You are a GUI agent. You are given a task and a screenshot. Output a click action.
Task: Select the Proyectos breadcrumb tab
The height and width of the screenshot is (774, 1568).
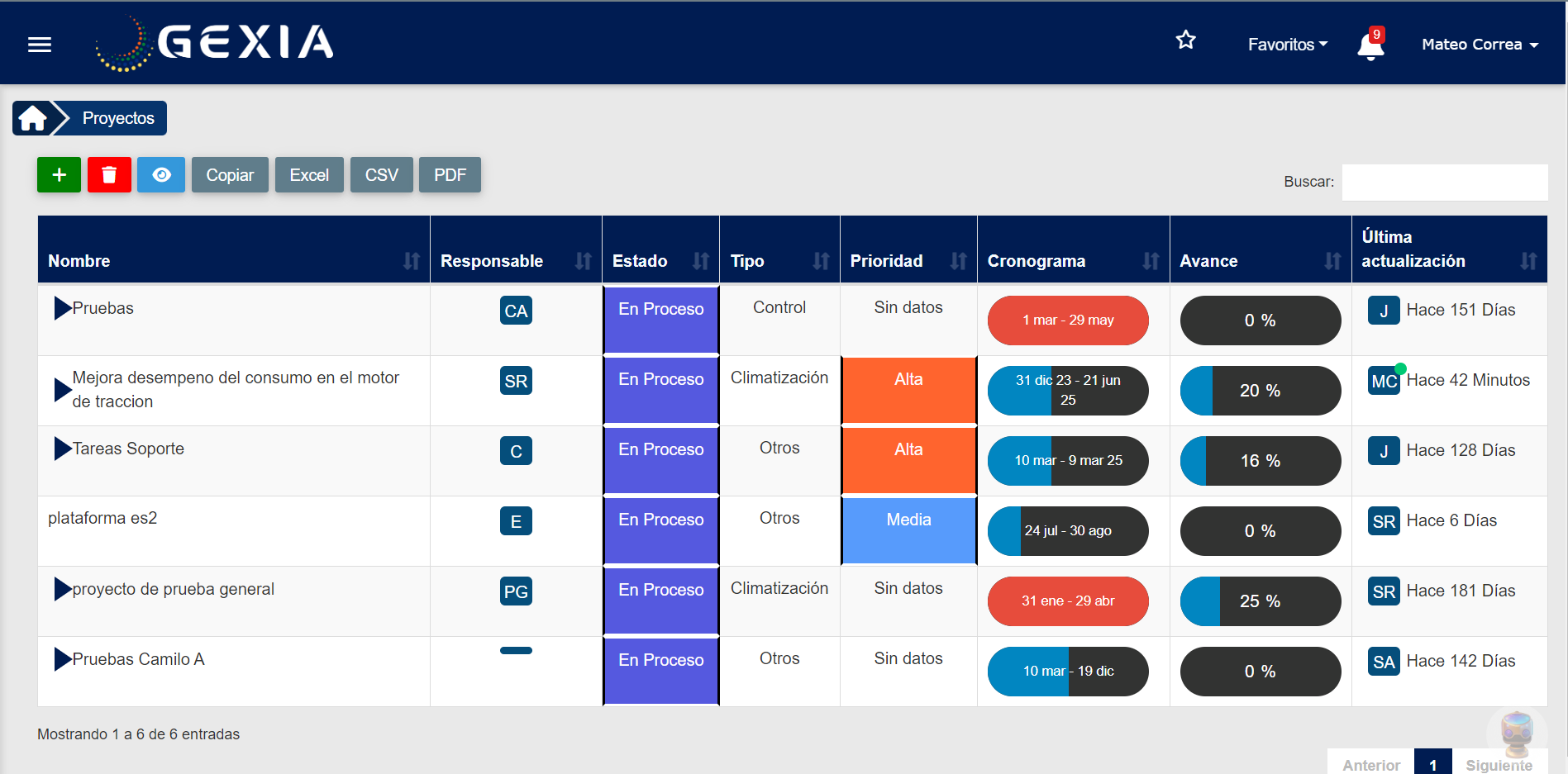tap(117, 118)
